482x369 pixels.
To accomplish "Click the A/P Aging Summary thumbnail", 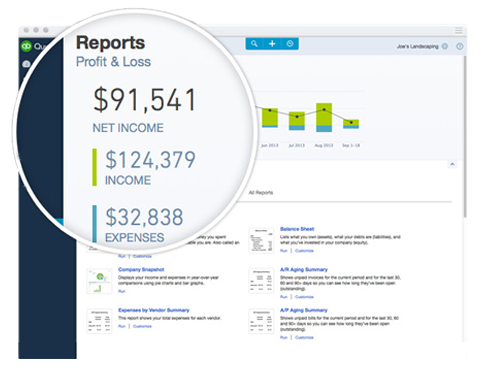I will tap(261, 321).
